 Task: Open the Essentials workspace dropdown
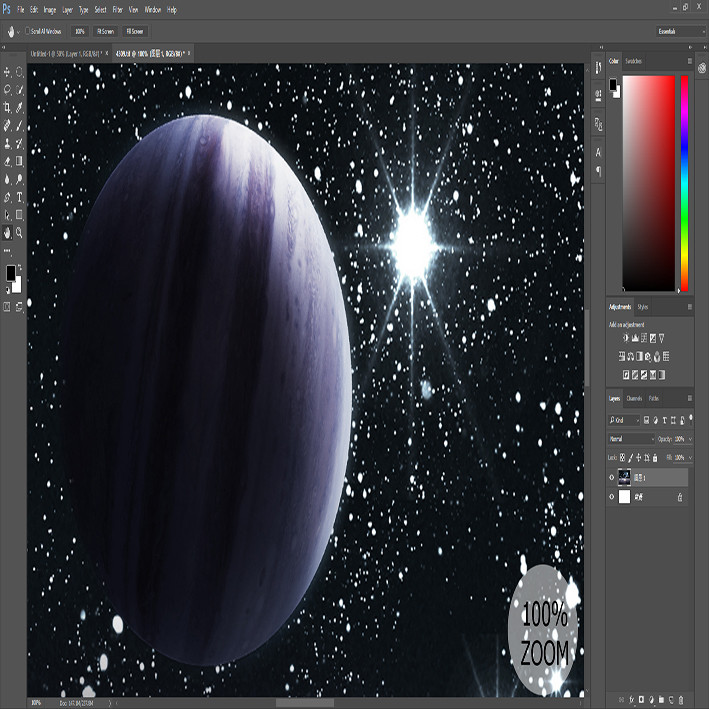[680, 31]
